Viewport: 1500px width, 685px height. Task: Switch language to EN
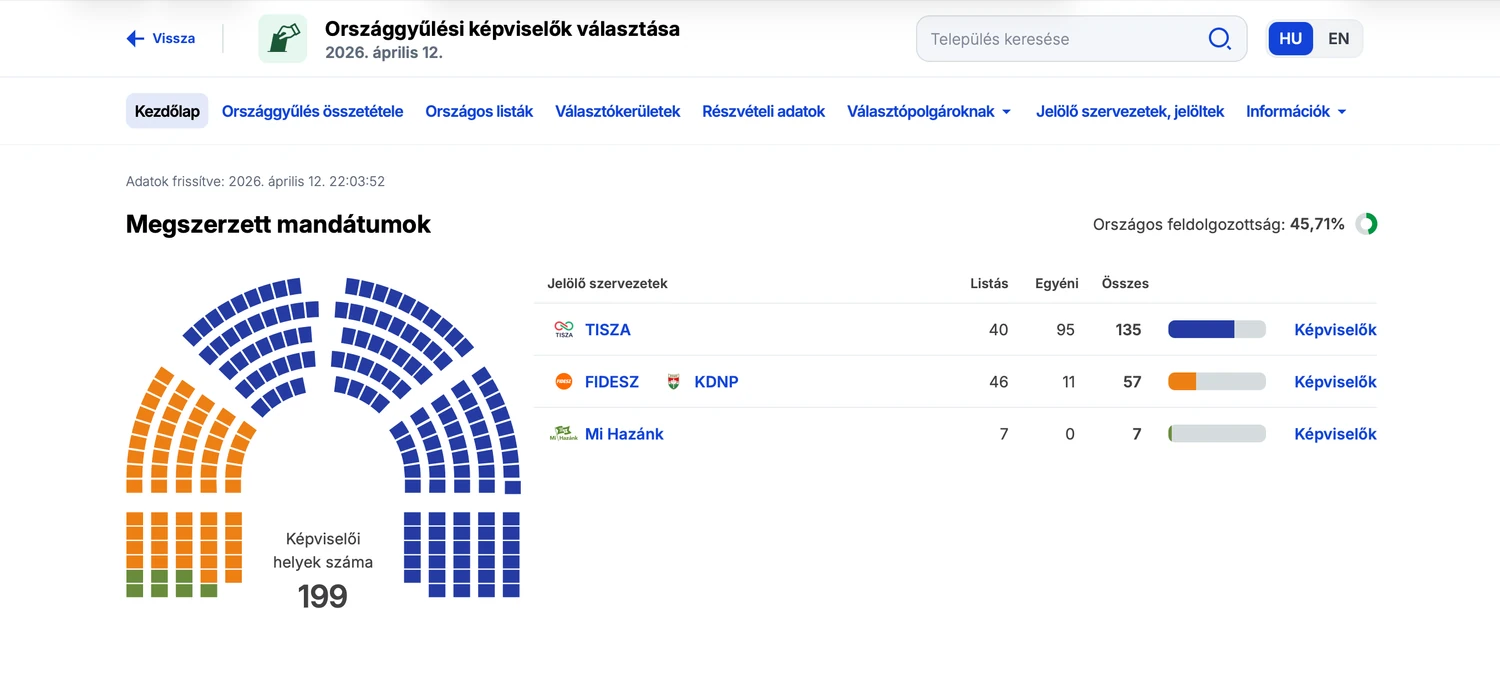click(x=1338, y=39)
